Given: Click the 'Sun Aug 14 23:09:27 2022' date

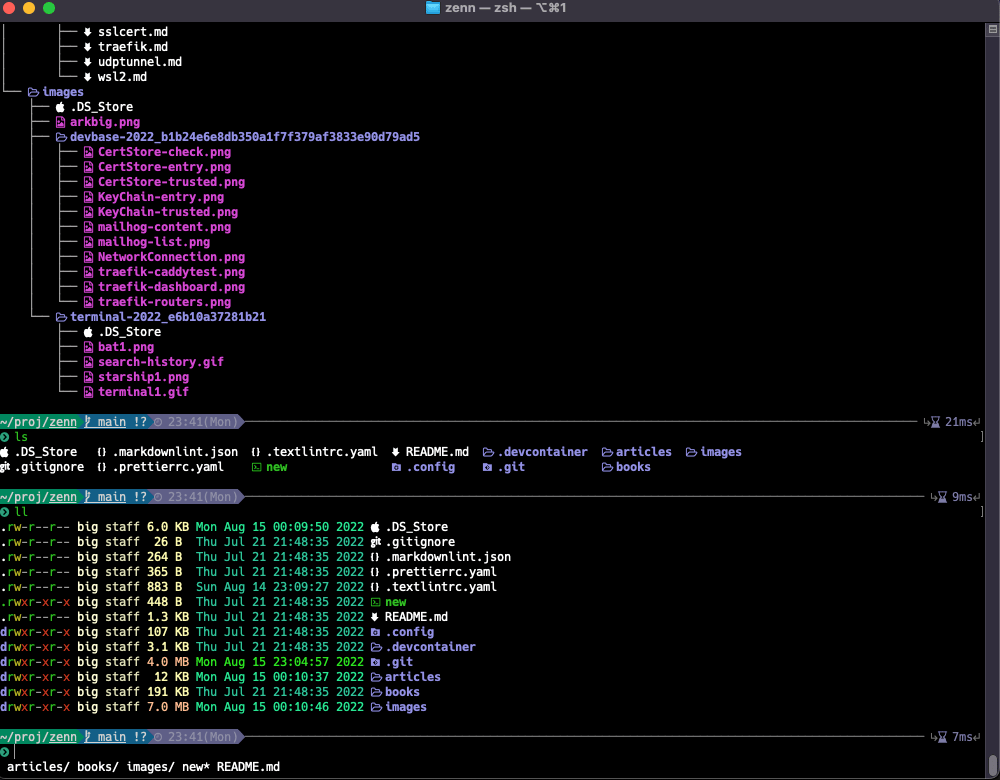Looking at the screenshot, I should coord(279,587).
